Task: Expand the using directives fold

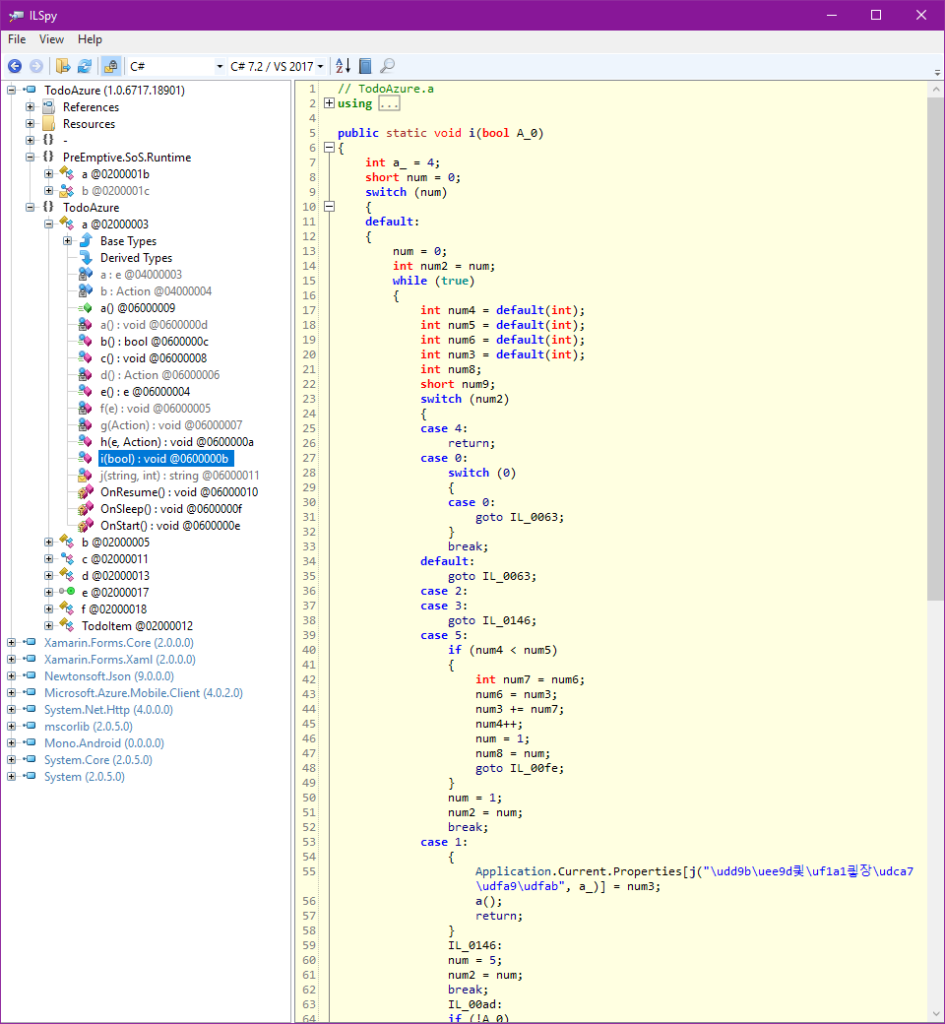Action: (329, 103)
